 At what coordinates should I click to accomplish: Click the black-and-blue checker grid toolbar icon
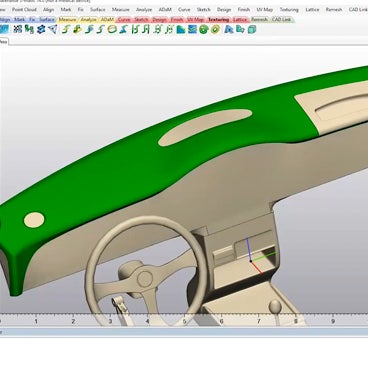coord(18,29)
